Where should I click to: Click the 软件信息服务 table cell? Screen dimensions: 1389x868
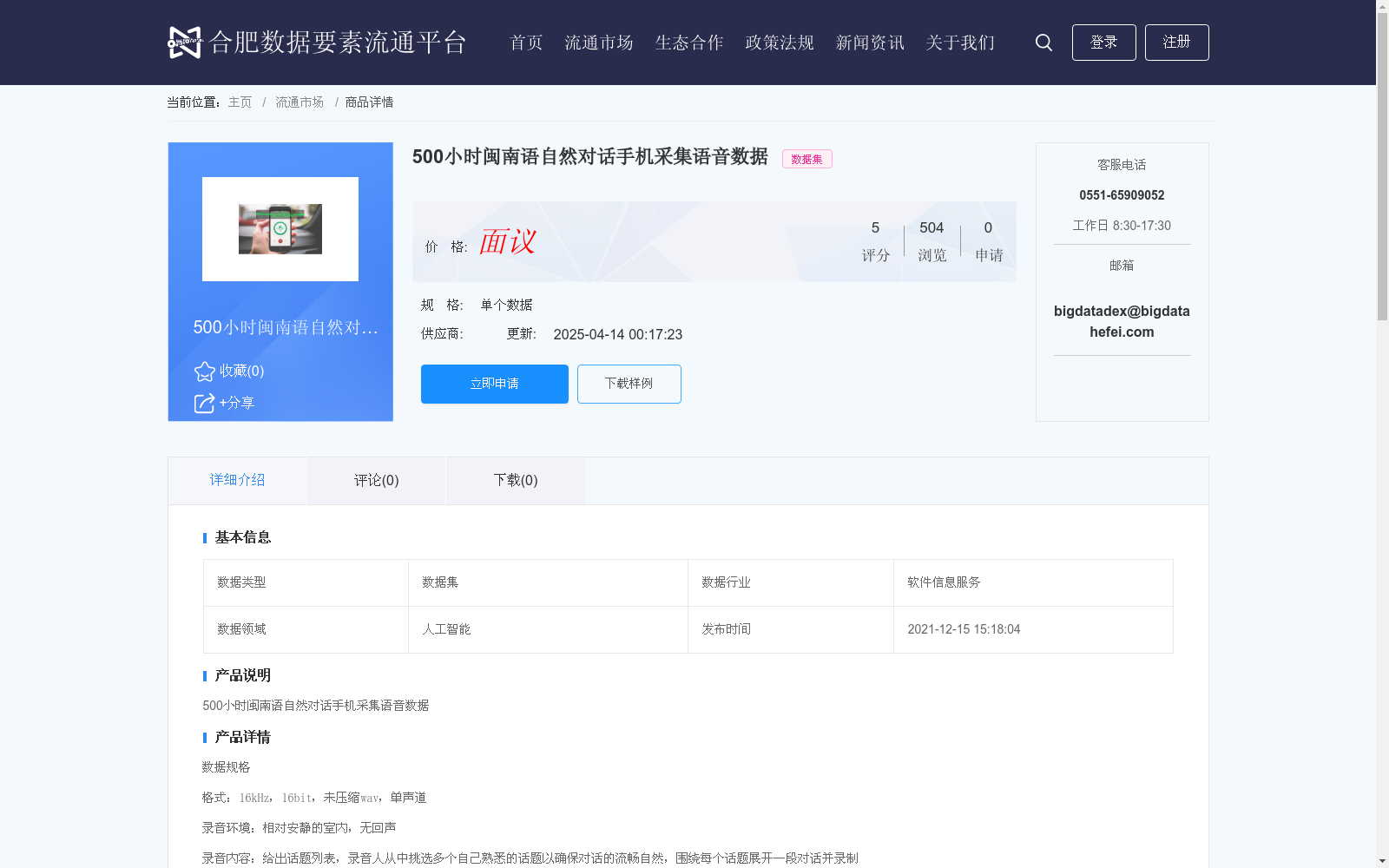pos(1033,582)
